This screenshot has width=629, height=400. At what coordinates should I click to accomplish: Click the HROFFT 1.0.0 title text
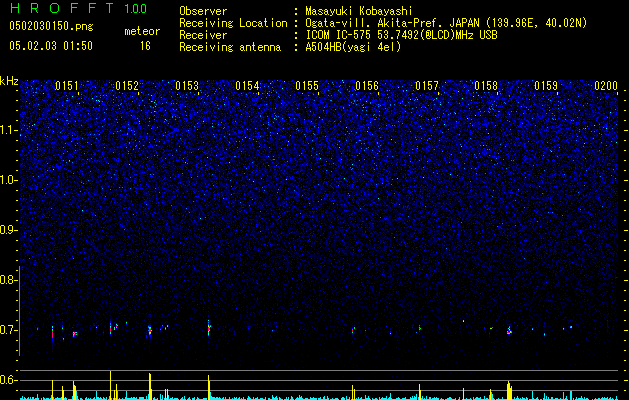click(78, 8)
